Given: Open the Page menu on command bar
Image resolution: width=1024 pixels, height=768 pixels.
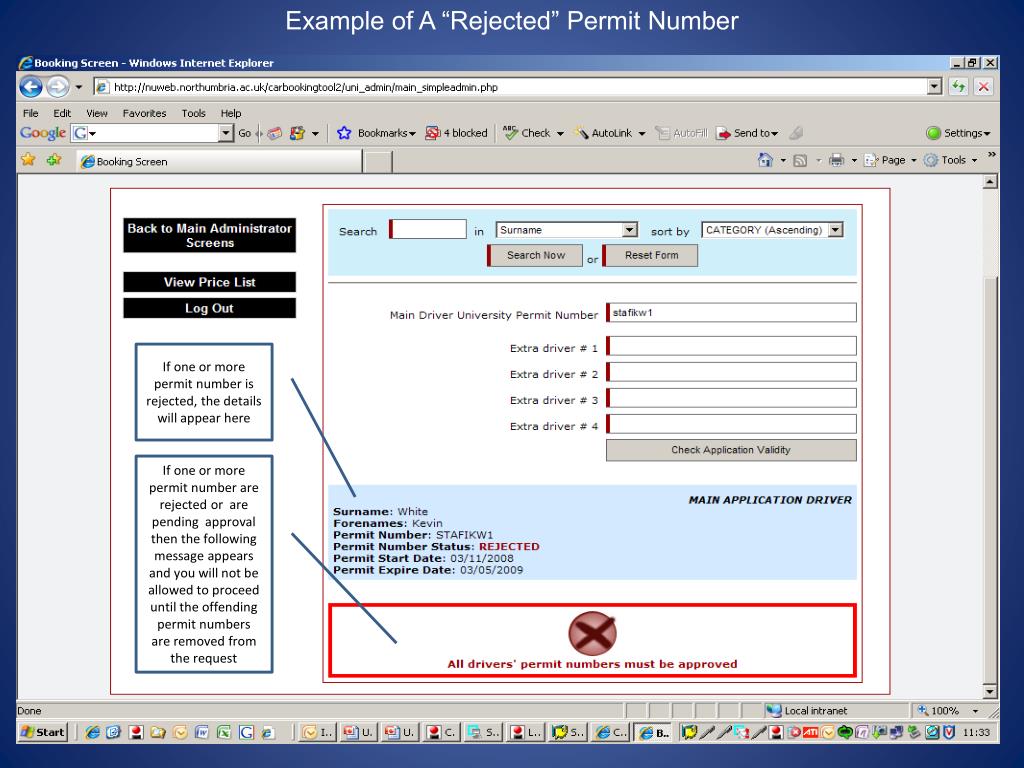Looking at the screenshot, I should point(890,160).
